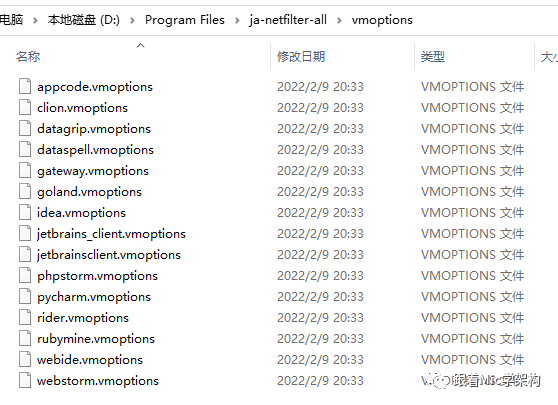Sort files by 修改日期 column header
558x405 pixels.
301,57
